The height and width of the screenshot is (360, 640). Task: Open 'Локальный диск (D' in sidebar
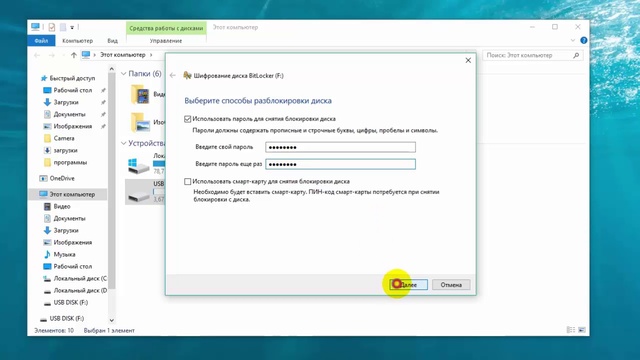point(80,291)
